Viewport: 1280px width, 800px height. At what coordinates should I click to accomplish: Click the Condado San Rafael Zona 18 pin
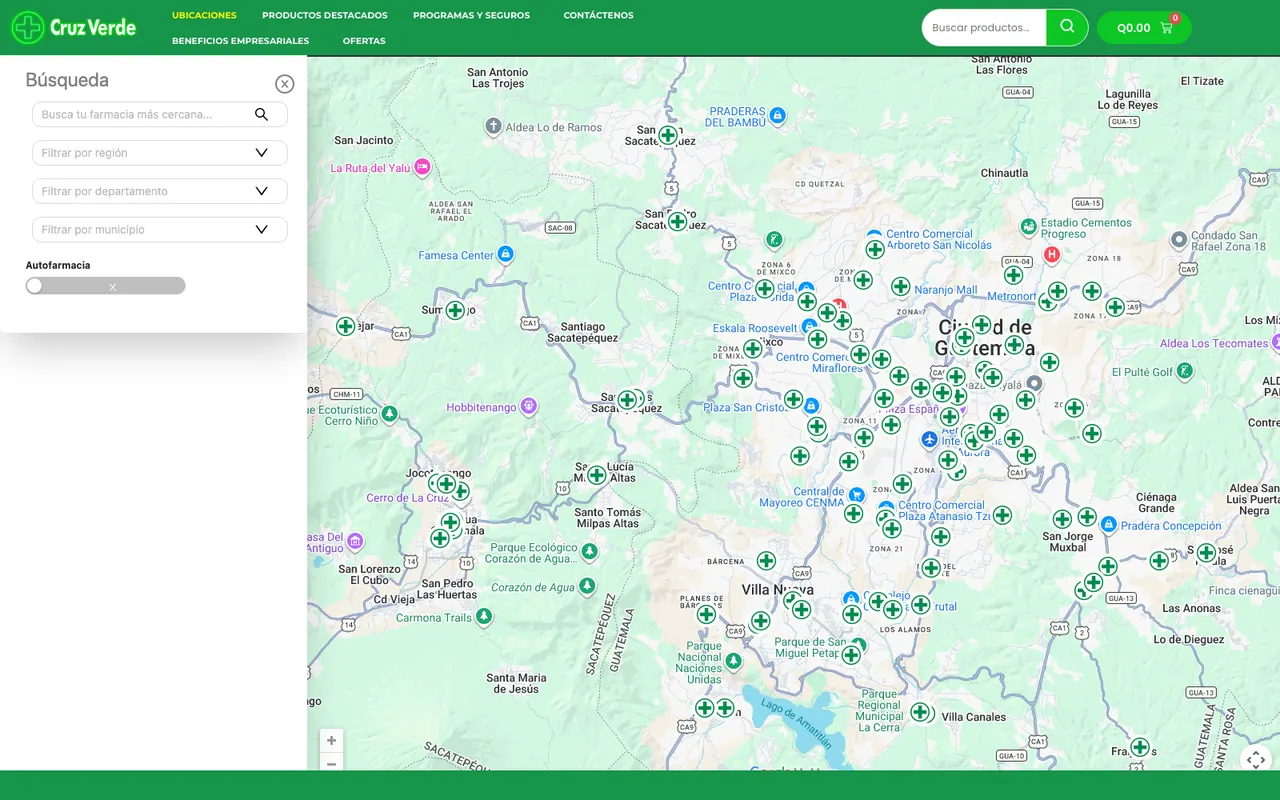coord(1181,240)
